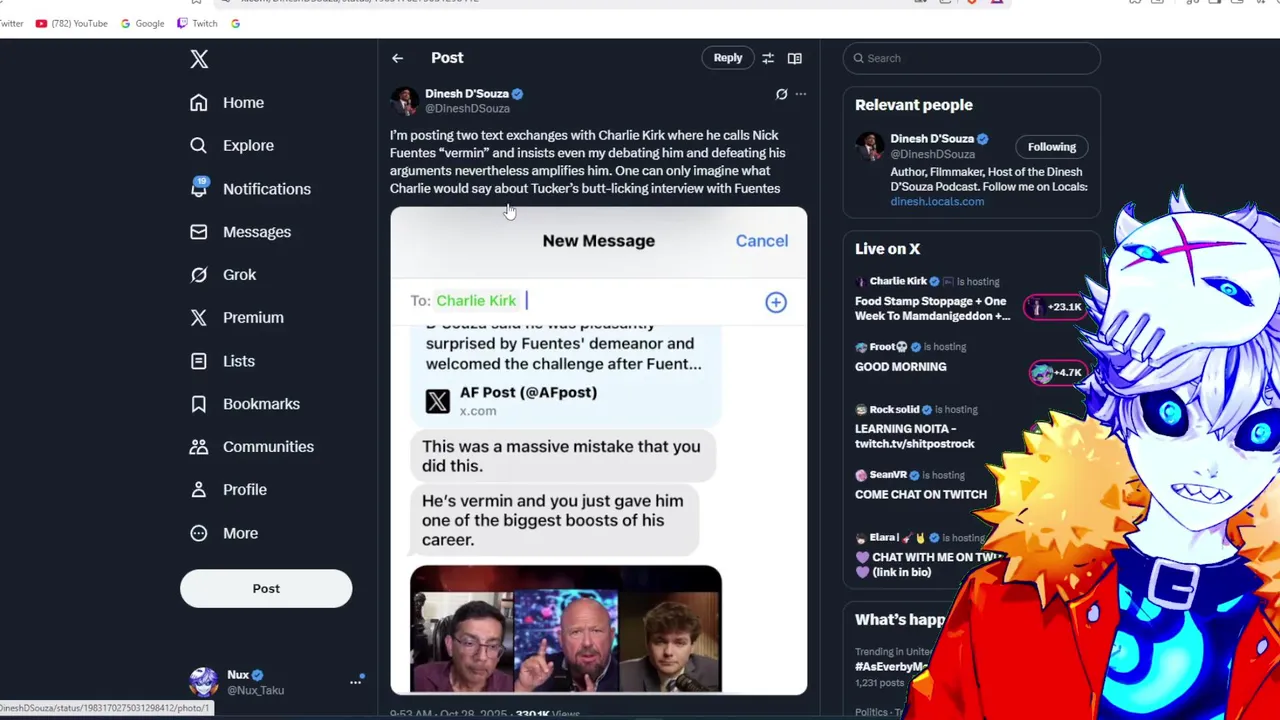The width and height of the screenshot is (1280, 720).
Task: Toggle the Following button for Dinesh D'Souza
Action: point(1052,147)
